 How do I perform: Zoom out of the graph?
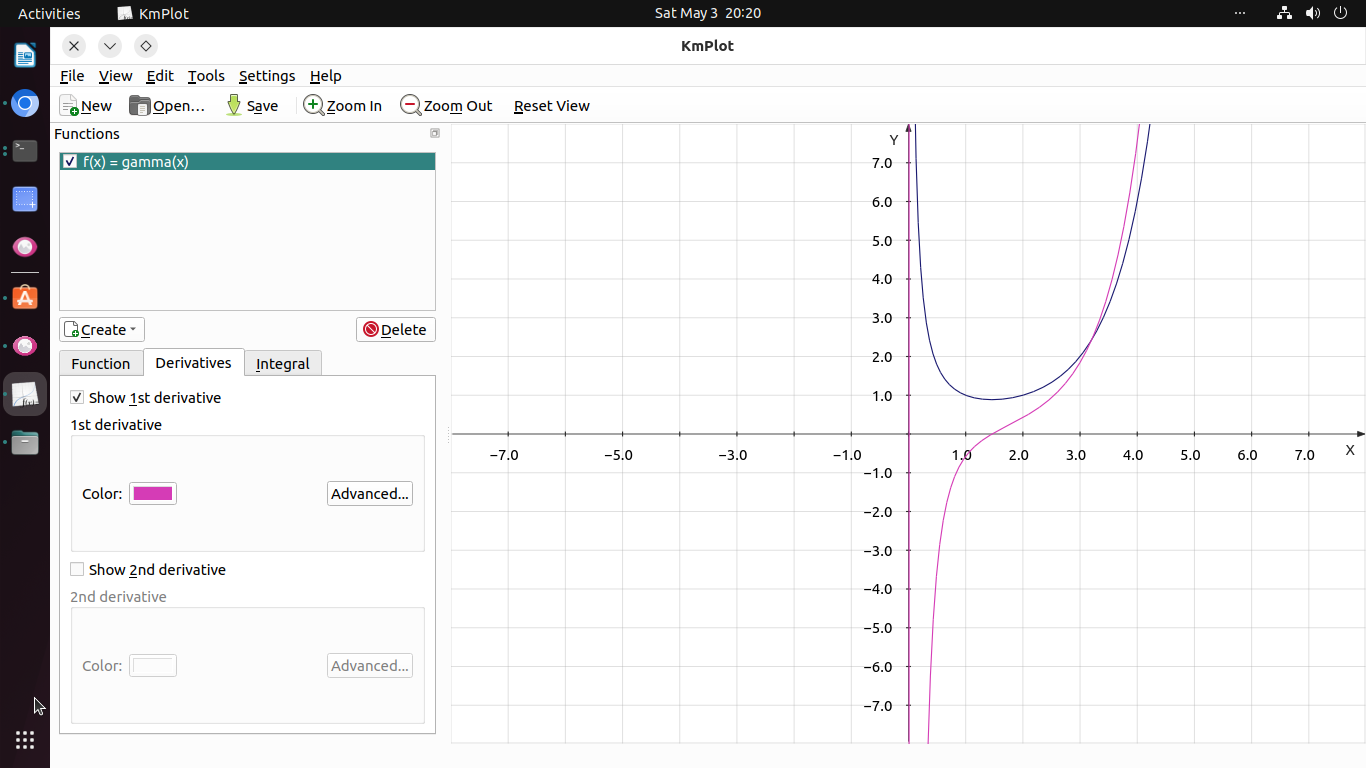click(447, 106)
